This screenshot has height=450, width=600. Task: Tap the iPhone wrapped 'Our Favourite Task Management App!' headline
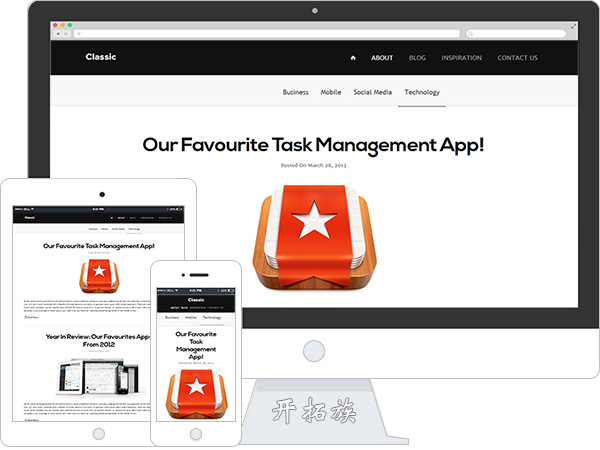pyautogui.click(x=196, y=346)
